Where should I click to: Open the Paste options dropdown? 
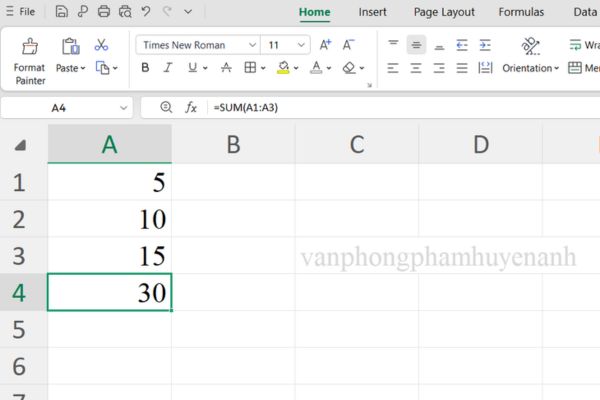(x=71, y=68)
